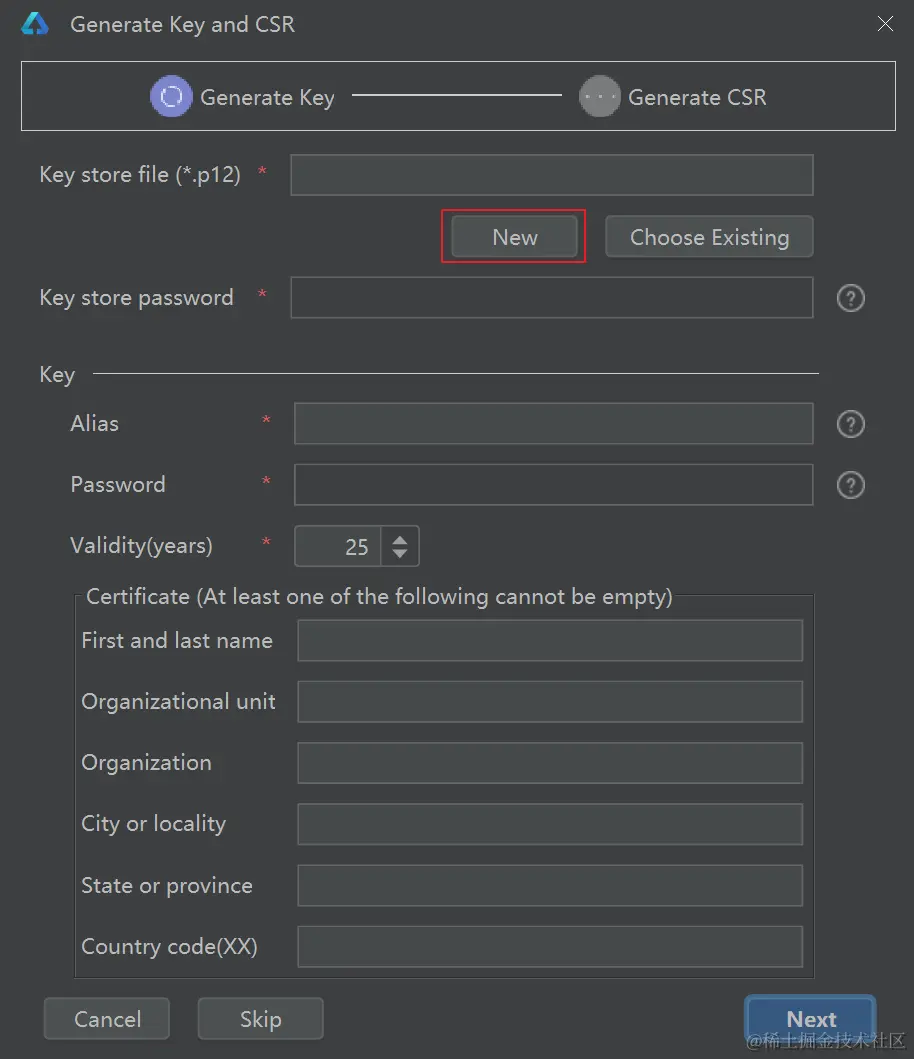The height and width of the screenshot is (1059, 914).
Task: Decrease the validity years with the down arrow
Action: (400, 552)
